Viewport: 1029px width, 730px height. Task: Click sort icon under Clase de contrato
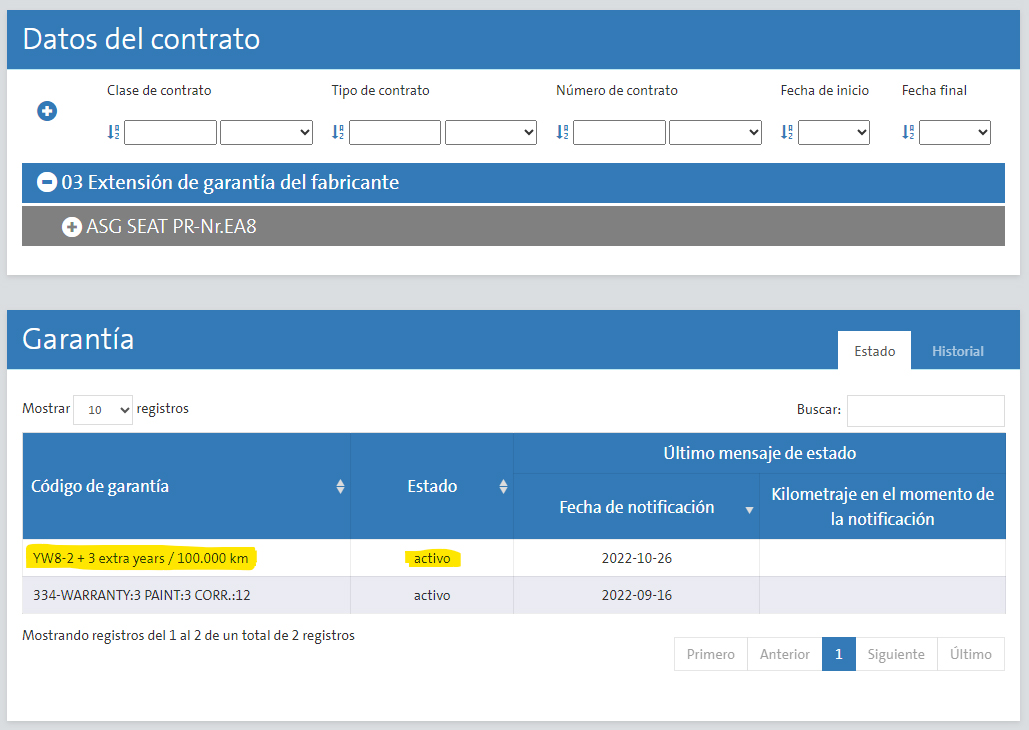(113, 132)
